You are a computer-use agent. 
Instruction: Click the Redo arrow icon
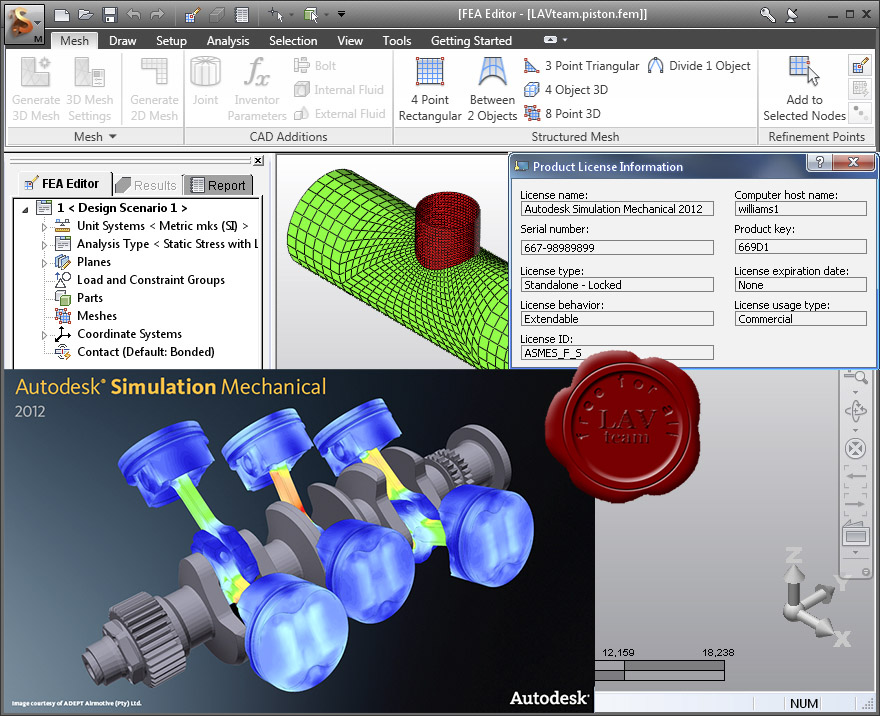click(158, 15)
